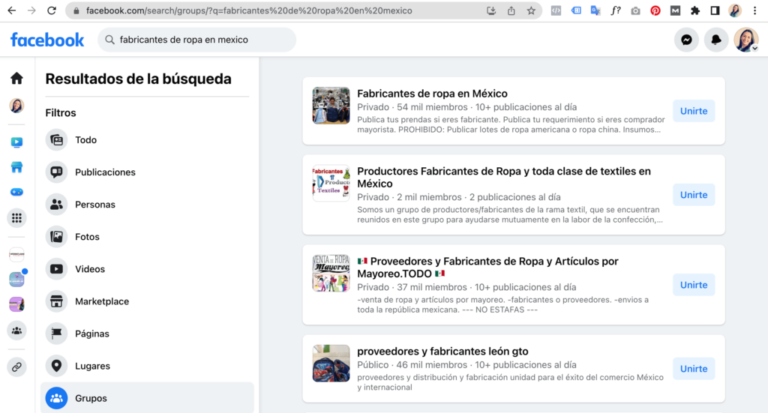Image resolution: width=768 pixels, height=413 pixels.
Task: Click 'Privado · 54 mil miembros' text
Action: [x=412, y=107]
